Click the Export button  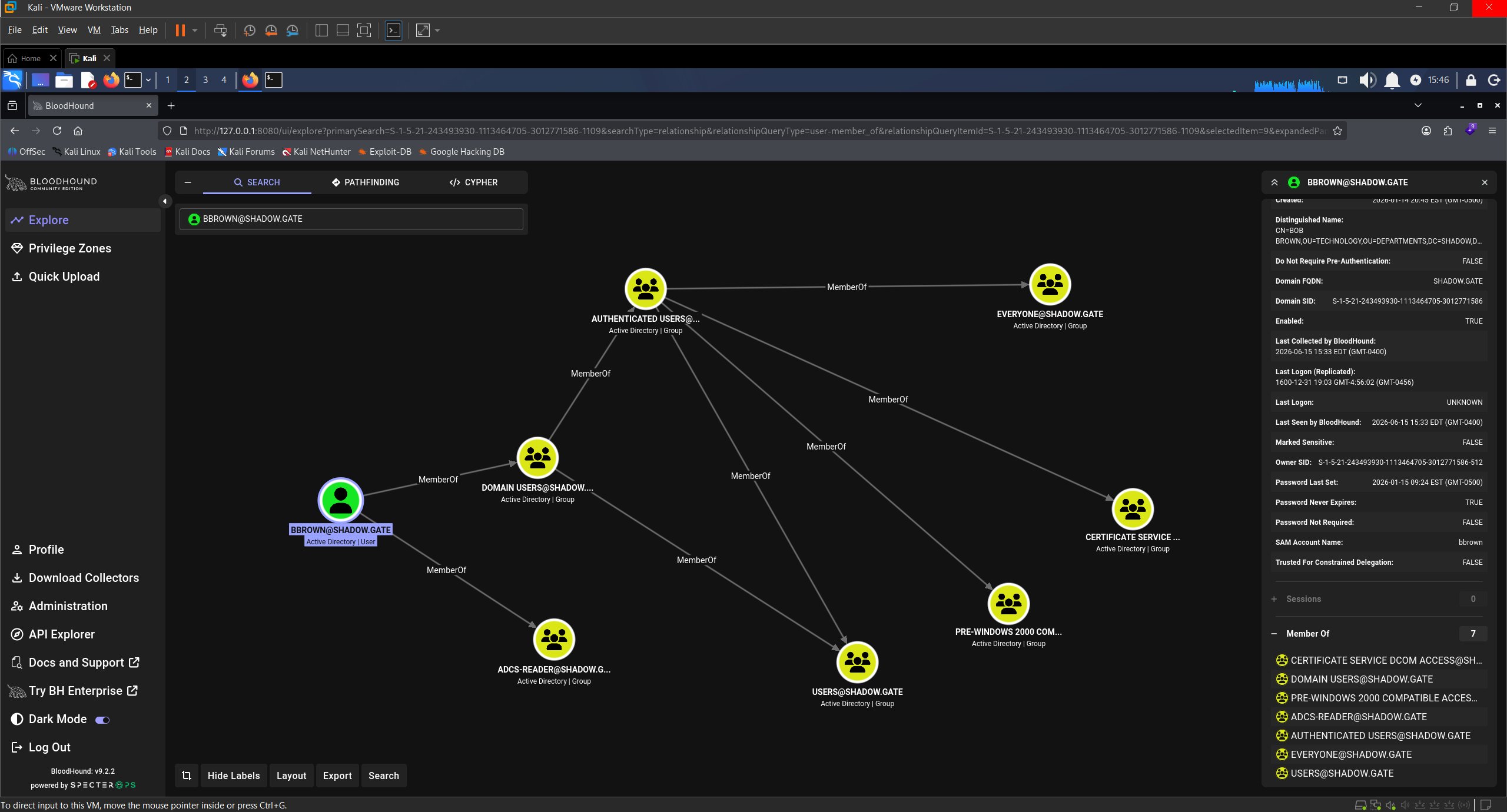click(x=337, y=776)
